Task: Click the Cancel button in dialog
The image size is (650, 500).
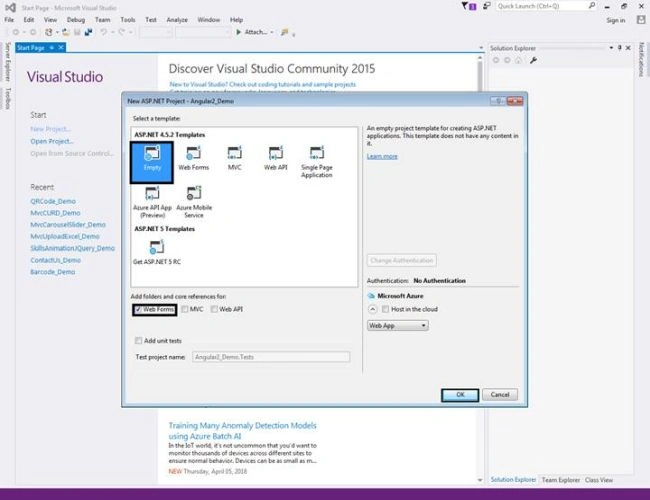Action: [x=500, y=395]
